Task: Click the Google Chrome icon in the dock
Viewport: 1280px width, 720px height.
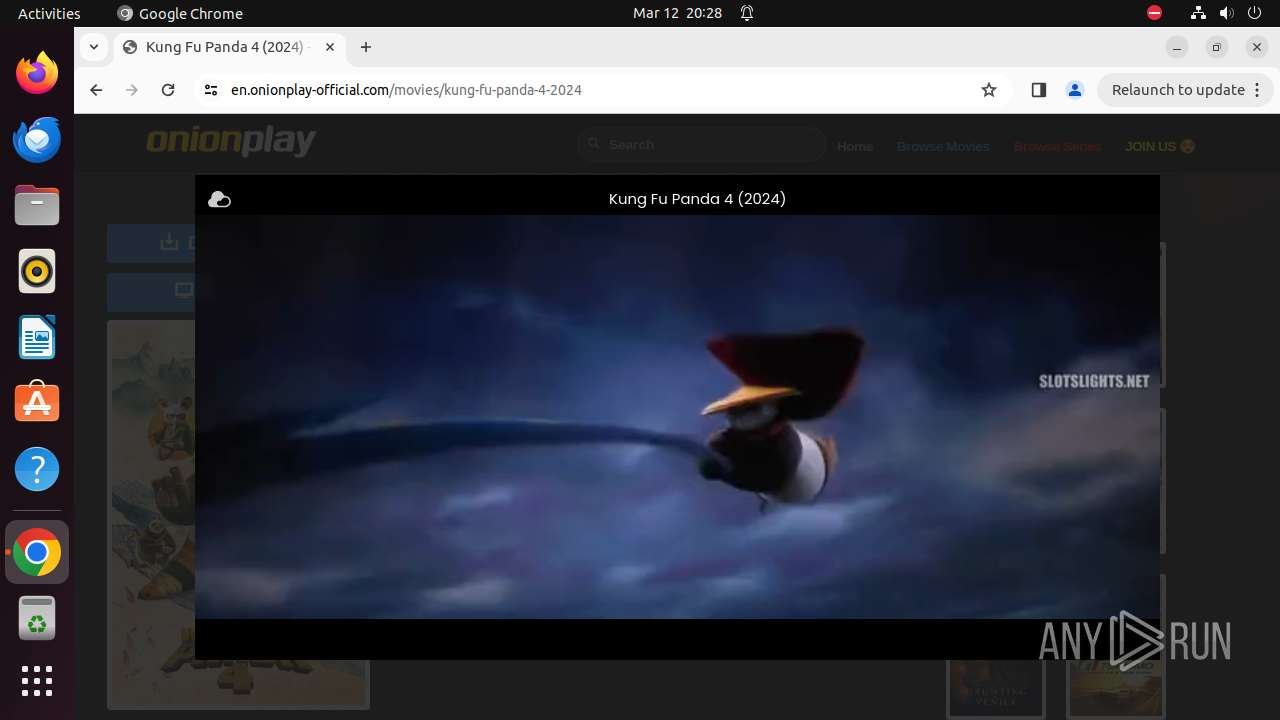Action: click(37, 552)
